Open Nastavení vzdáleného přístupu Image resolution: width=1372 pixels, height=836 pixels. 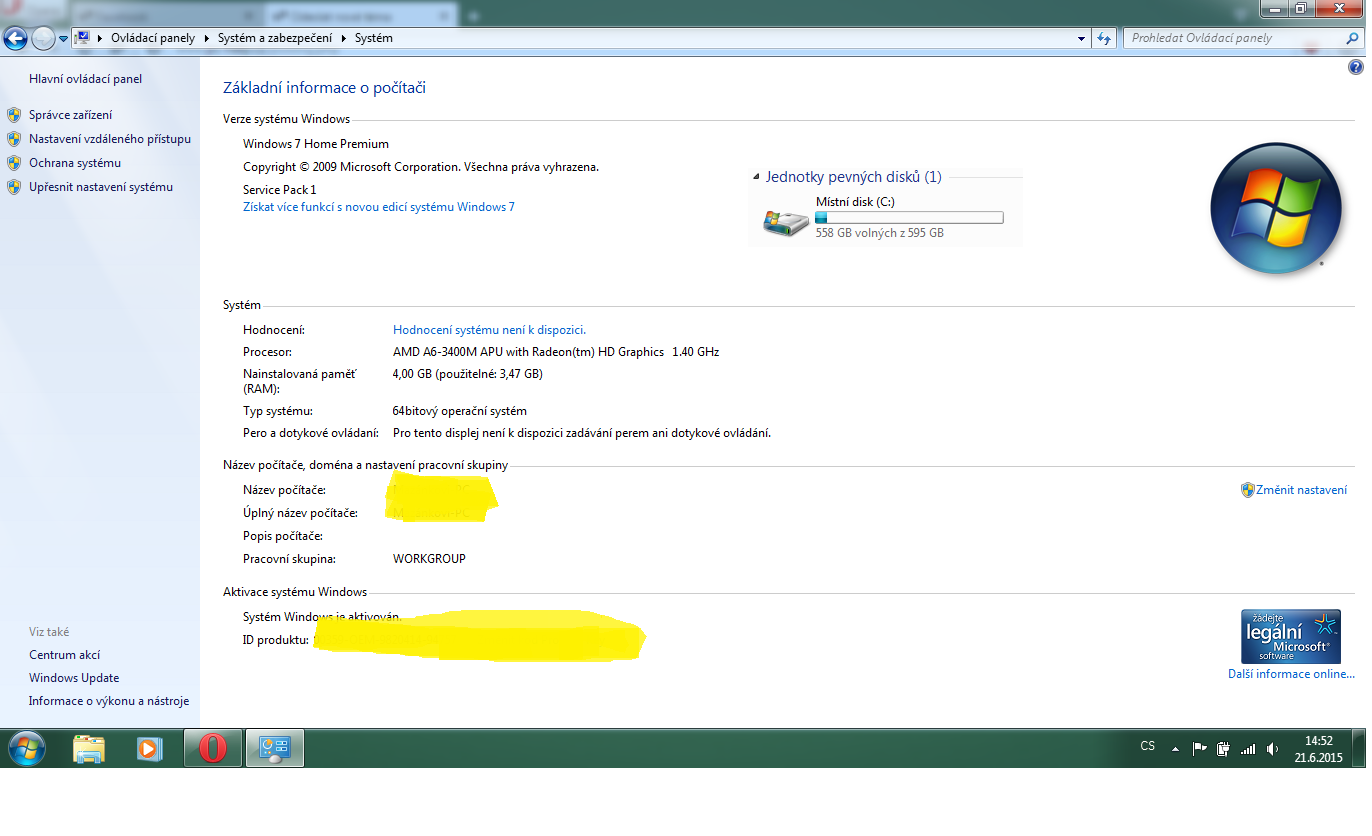[x=110, y=139]
